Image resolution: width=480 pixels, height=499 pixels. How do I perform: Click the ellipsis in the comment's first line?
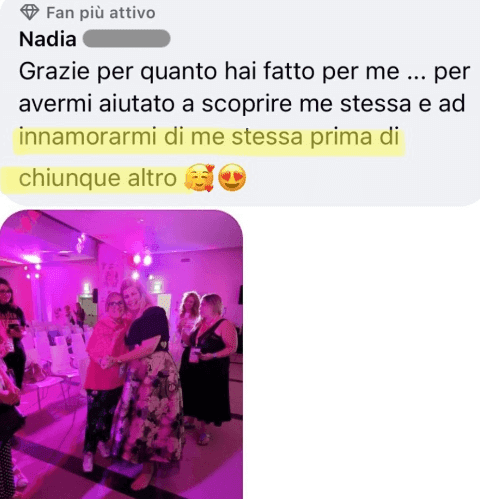coord(416,77)
